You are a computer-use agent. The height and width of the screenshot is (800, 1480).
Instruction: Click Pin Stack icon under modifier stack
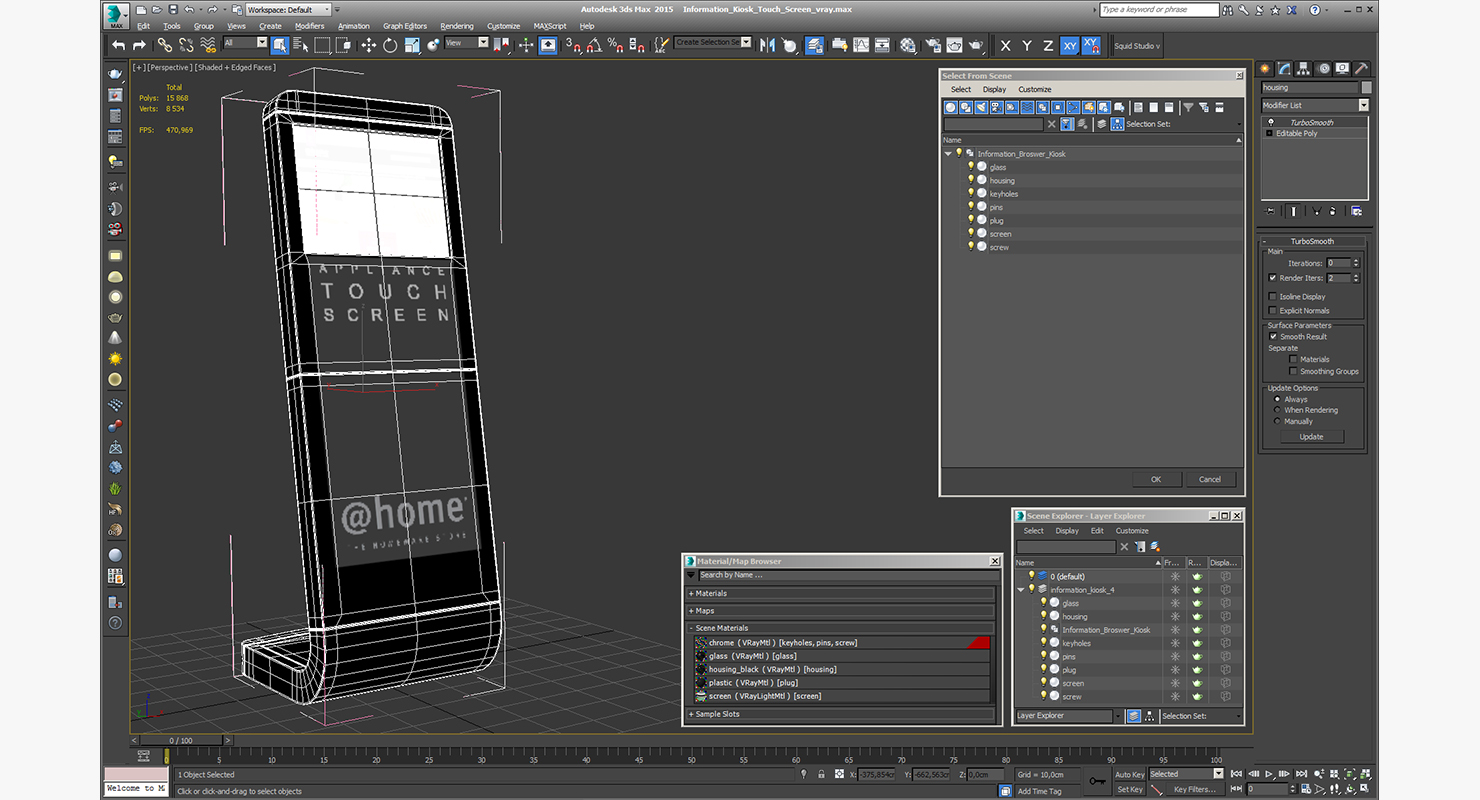point(1270,211)
